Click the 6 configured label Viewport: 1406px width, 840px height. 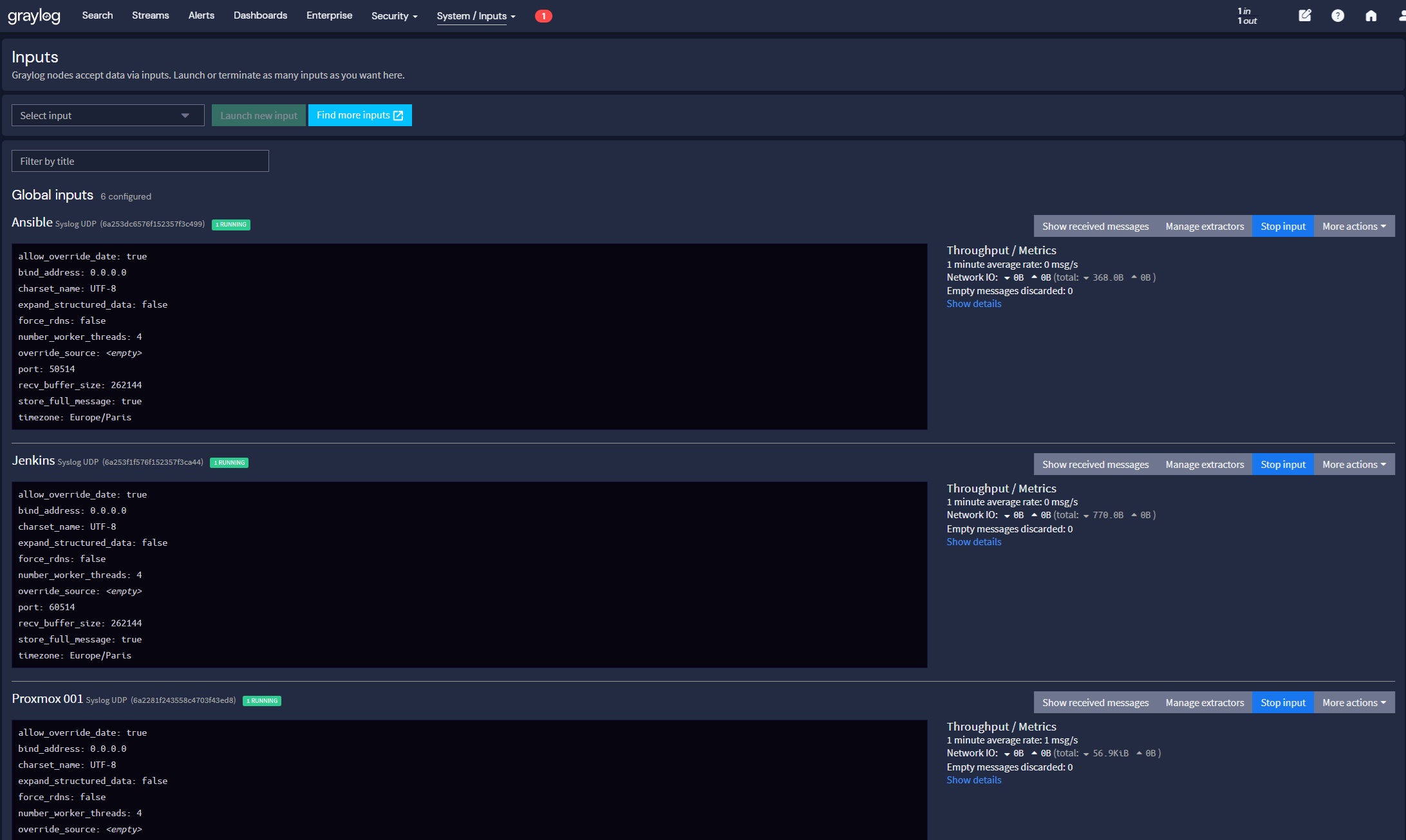point(126,196)
